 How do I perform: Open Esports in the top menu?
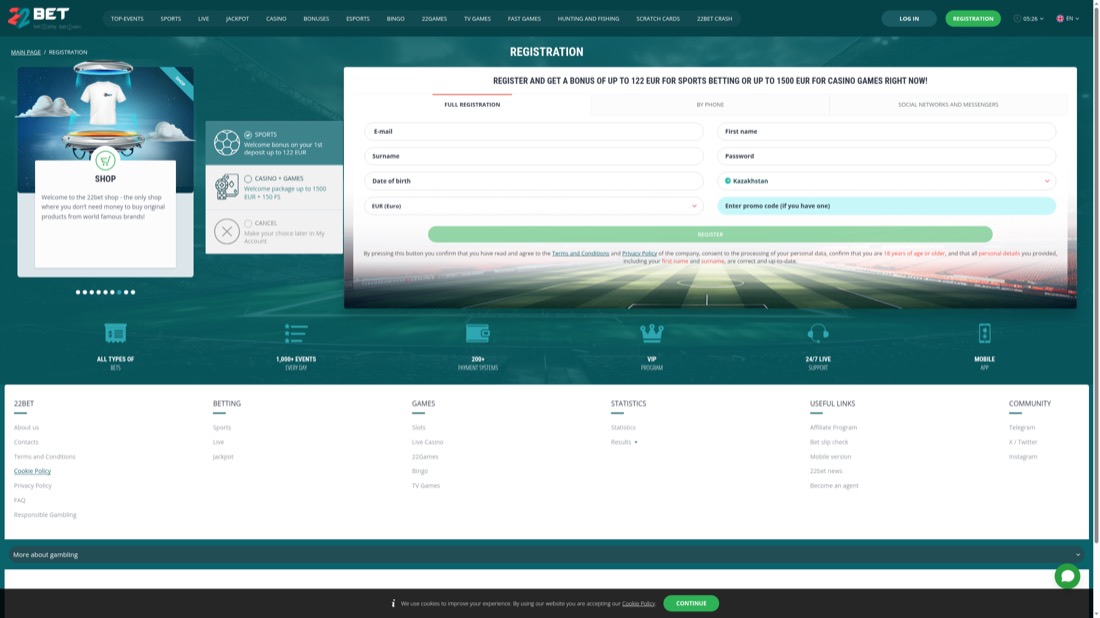[x=358, y=19]
